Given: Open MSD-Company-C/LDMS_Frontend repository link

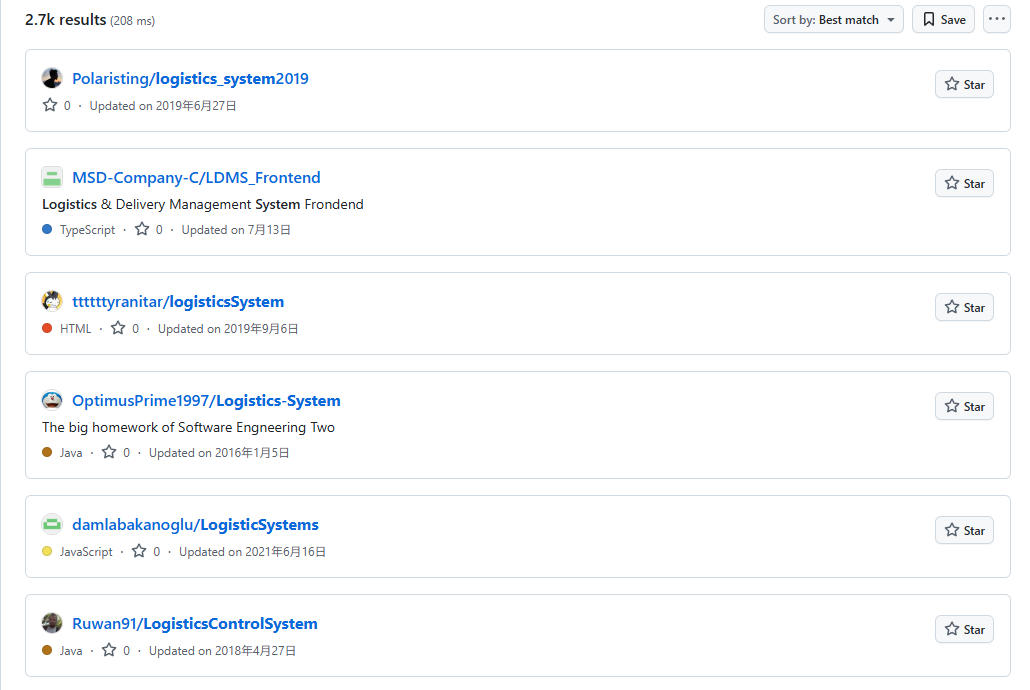Looking at the screenshot, I should tap(196, 177).
